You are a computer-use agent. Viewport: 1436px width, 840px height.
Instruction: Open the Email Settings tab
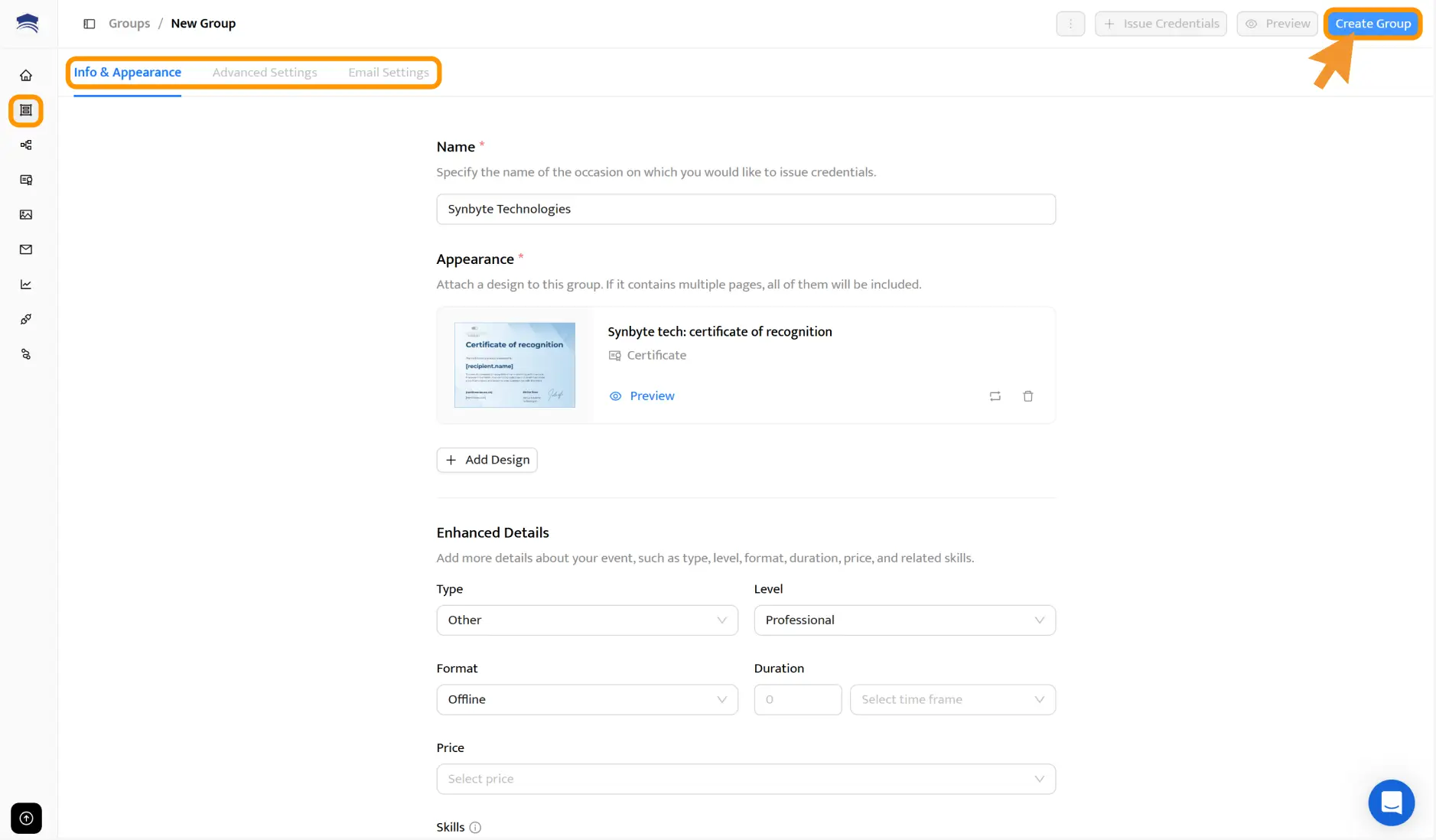388,72
